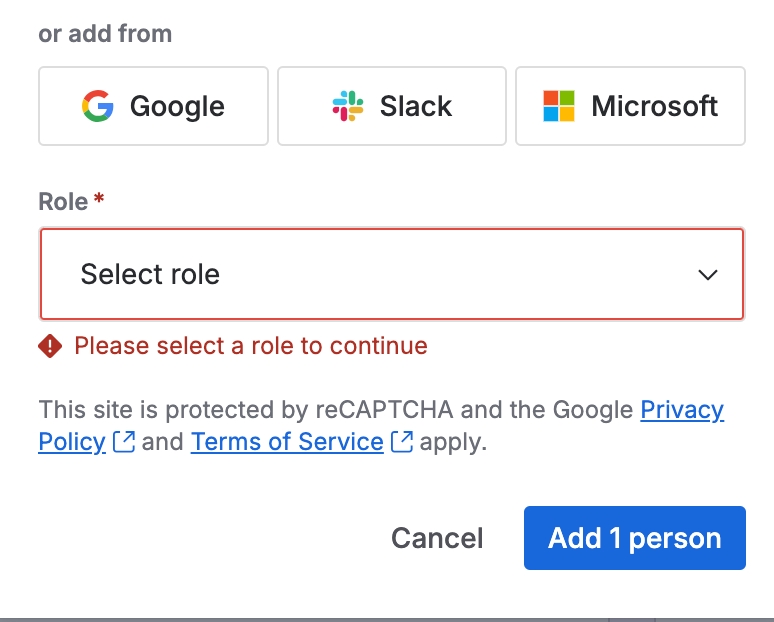774x622 pixels.
Task: Click external-link icon next to Terms of Service
Action: click(402, 442)
